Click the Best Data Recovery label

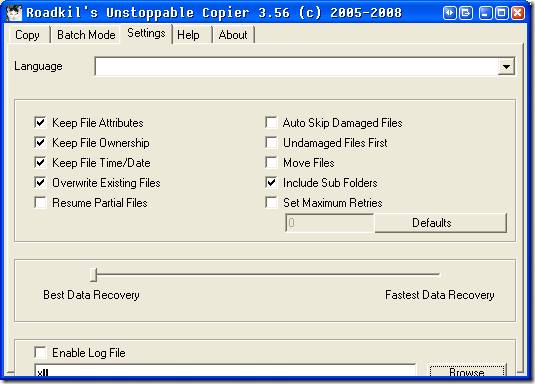[x=91, y=295]
